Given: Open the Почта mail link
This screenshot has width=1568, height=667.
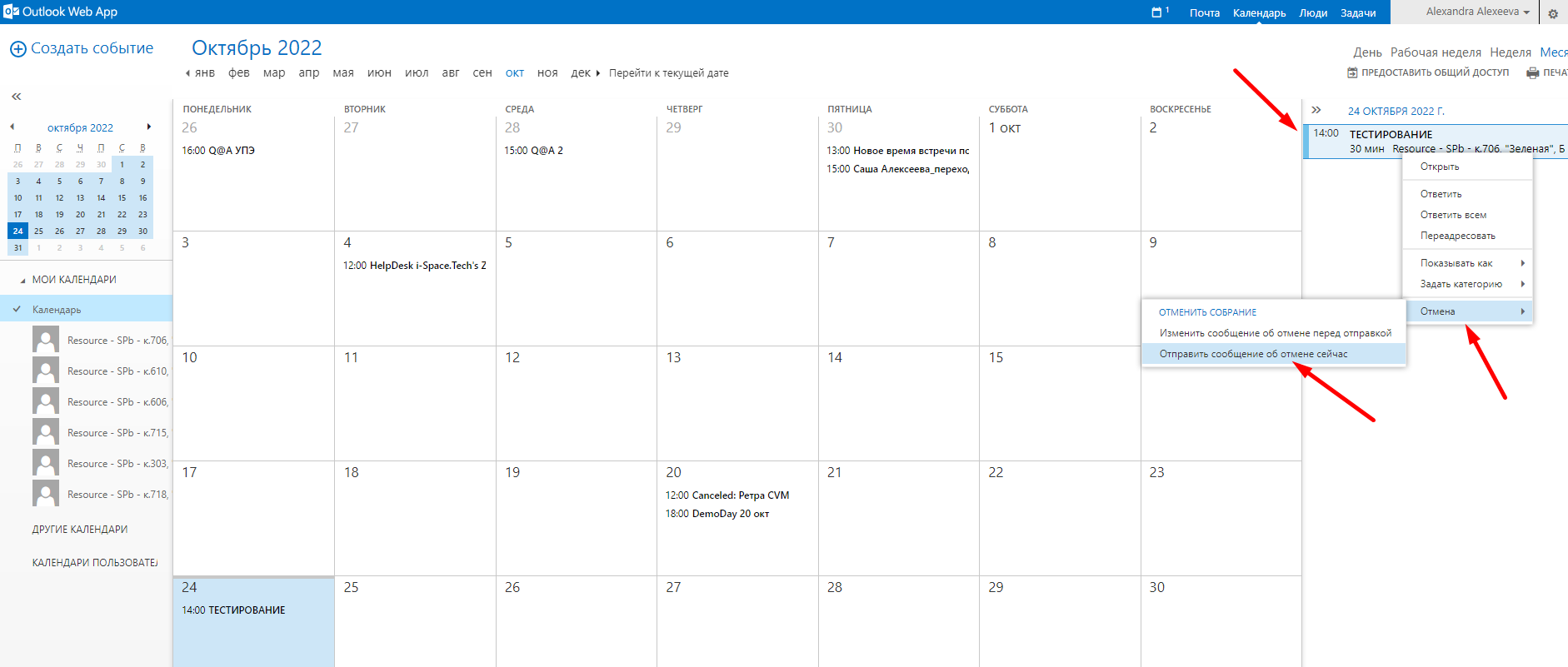Looking at the screenshot, I should point(1204,12).
